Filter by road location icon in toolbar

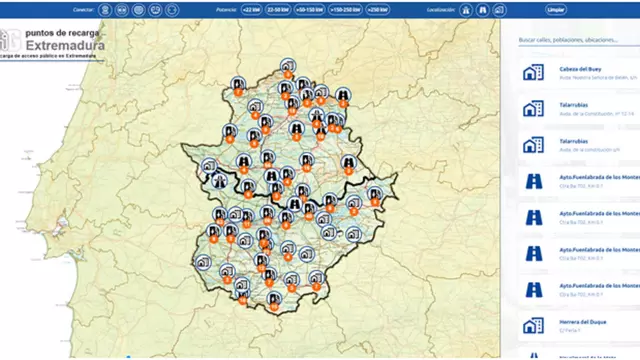pyautogui.click(x=482, y=10)
